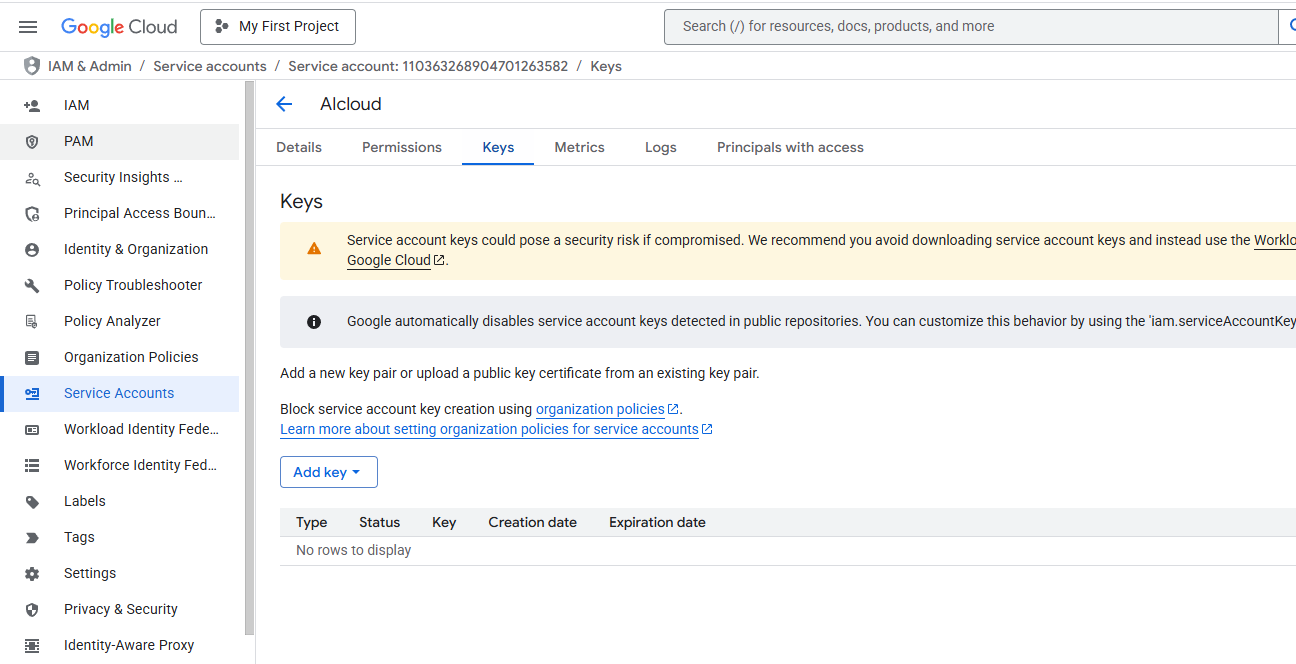Viewport: 1296px width, 664px height.
Task: Open Learn more about setting organization policies link
Action: (489, 429)
